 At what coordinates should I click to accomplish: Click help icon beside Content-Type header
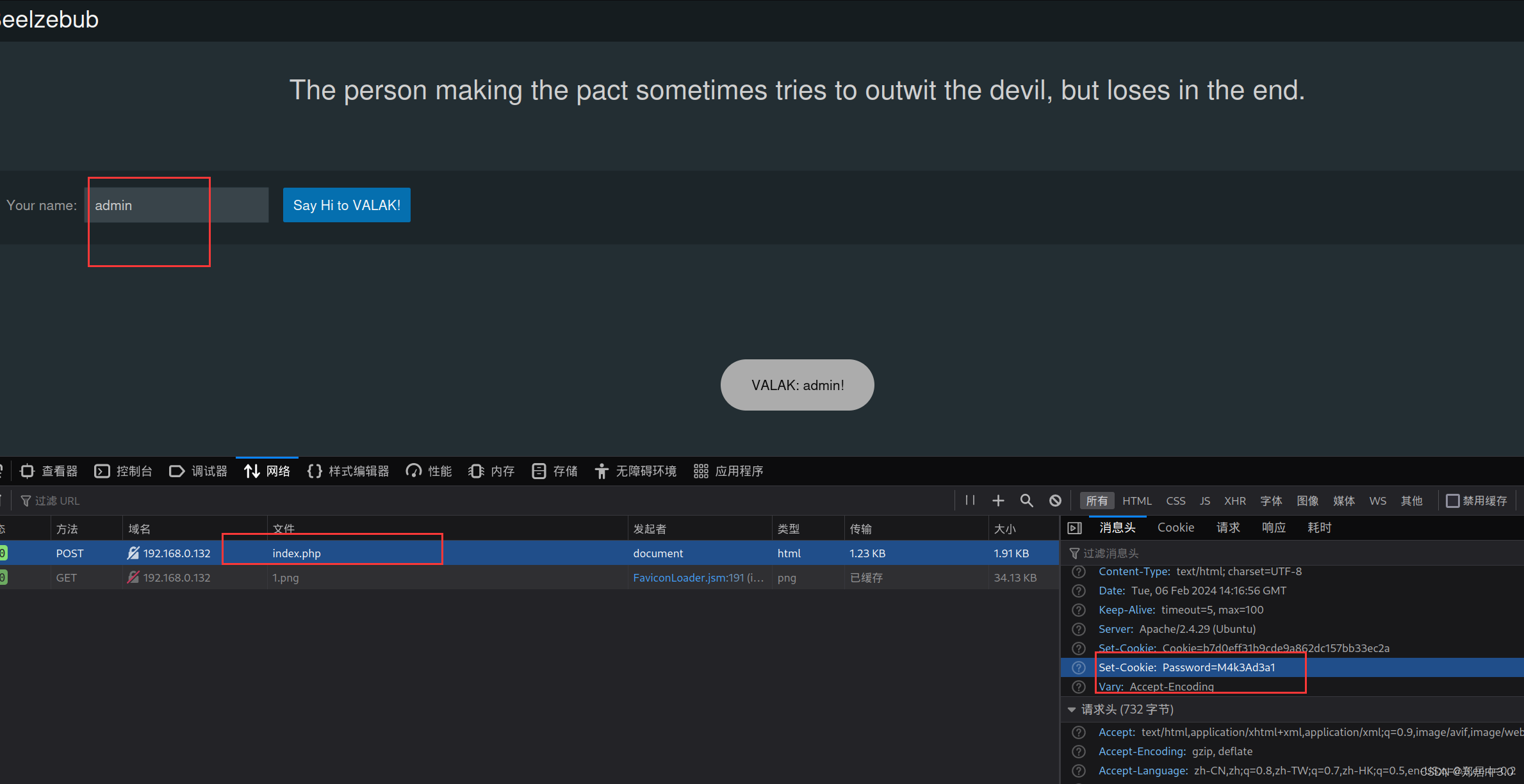pos(1079,572)
